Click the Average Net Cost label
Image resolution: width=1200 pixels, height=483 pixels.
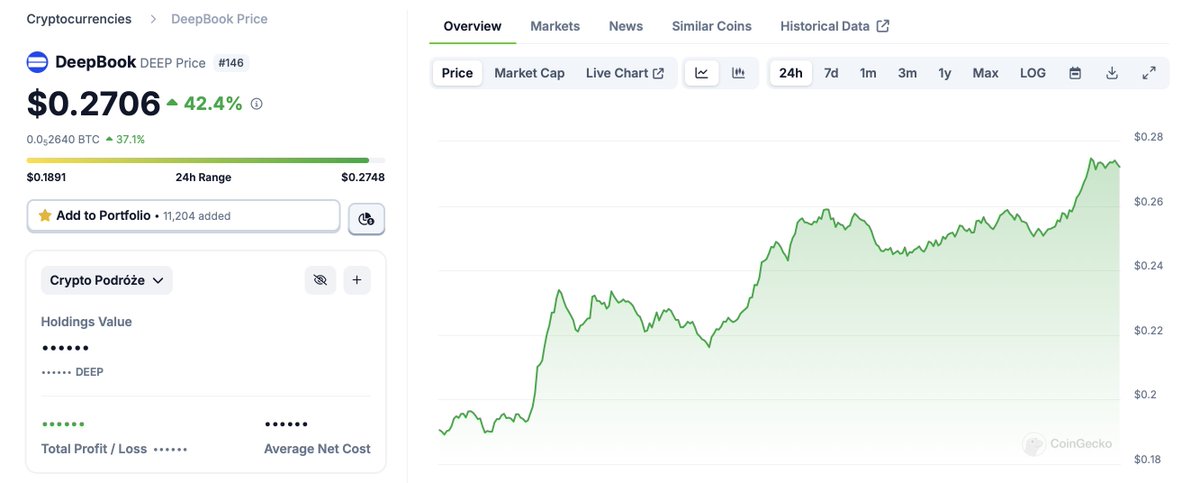click(x=317, y=449)
